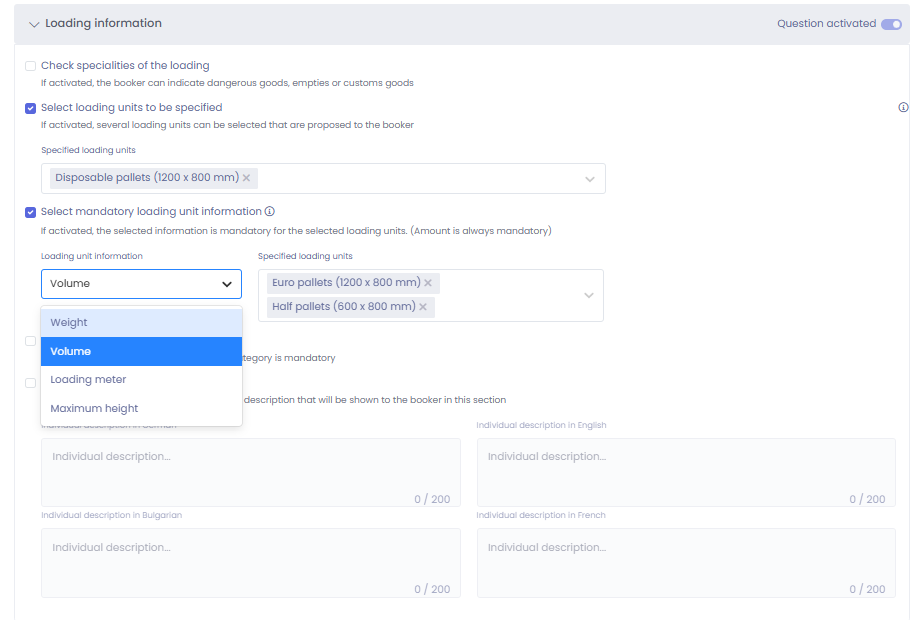
Task: Click the English individual description field
Action: [x=685, y=471]
